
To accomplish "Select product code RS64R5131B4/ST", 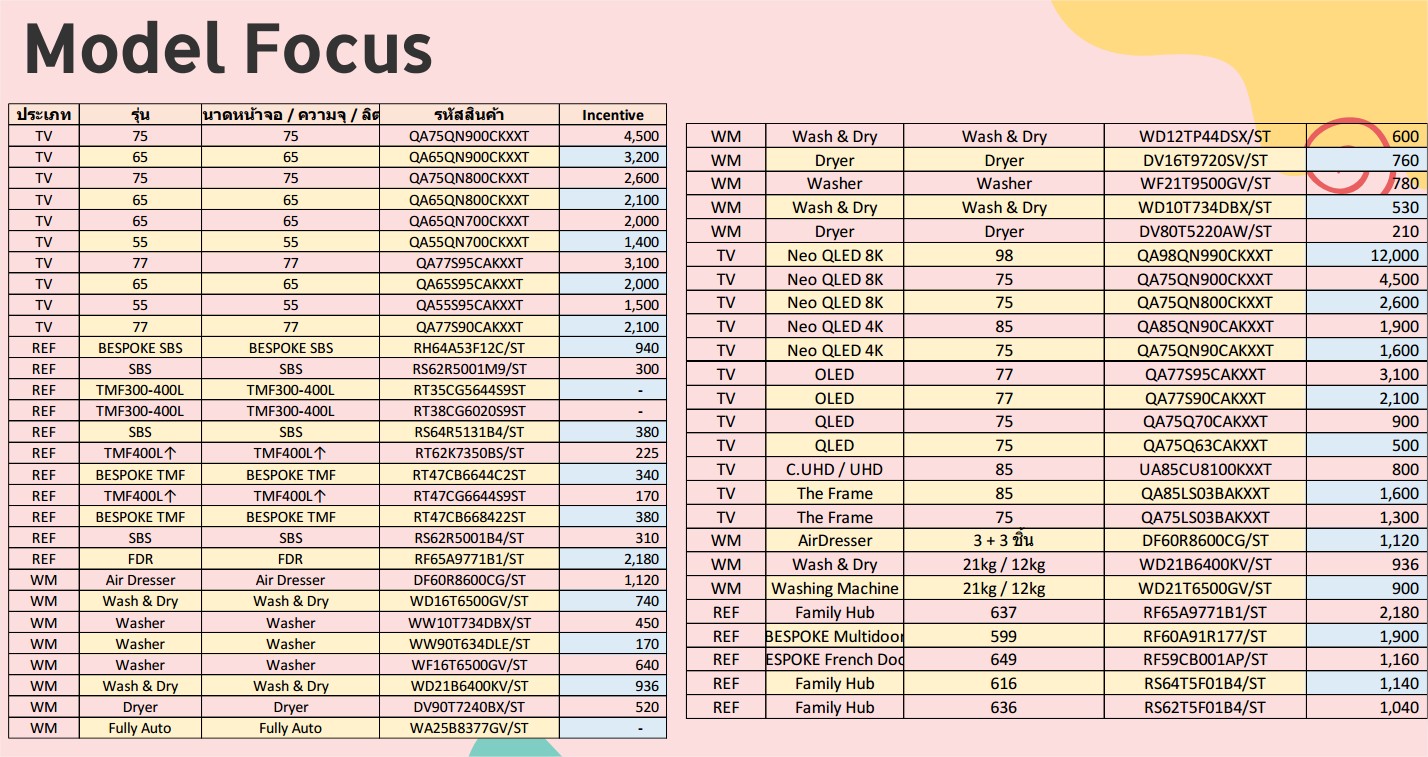I will tap(468, 432).
